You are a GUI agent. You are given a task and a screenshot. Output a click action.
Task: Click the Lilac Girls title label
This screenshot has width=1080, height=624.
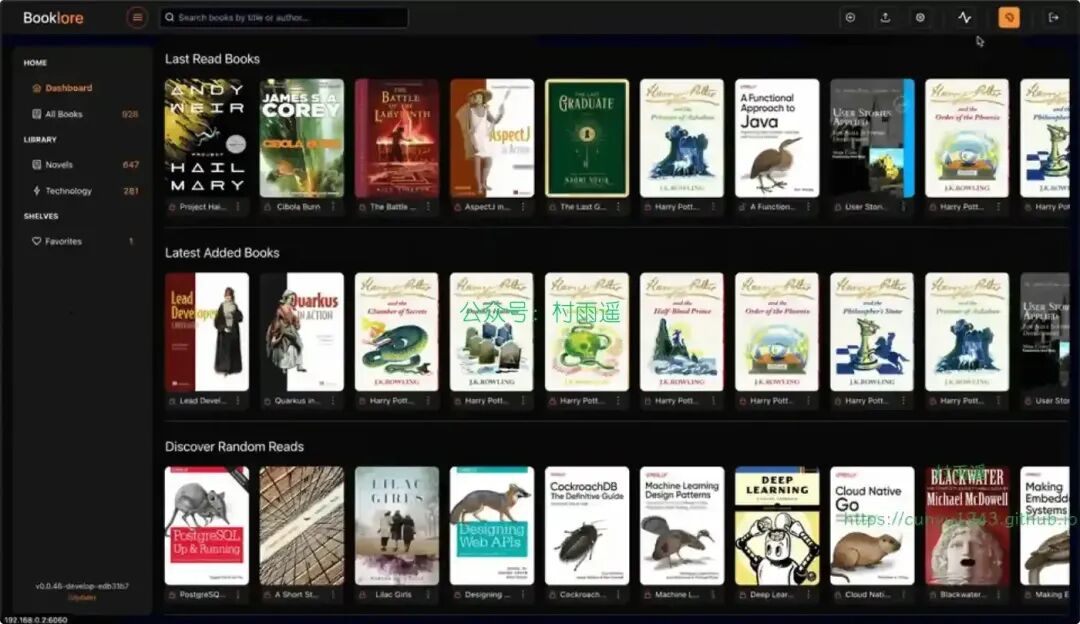(x=393, y=594)
